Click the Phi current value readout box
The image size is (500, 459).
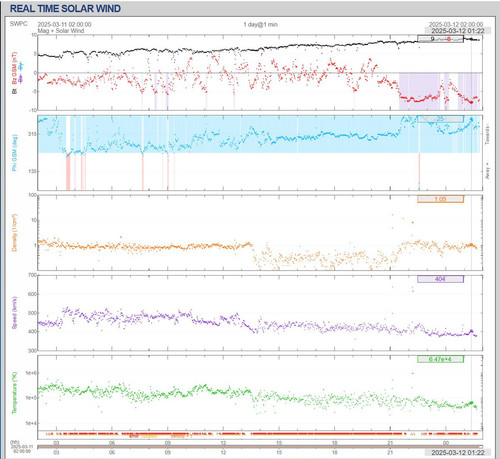[x=440, y=119]
